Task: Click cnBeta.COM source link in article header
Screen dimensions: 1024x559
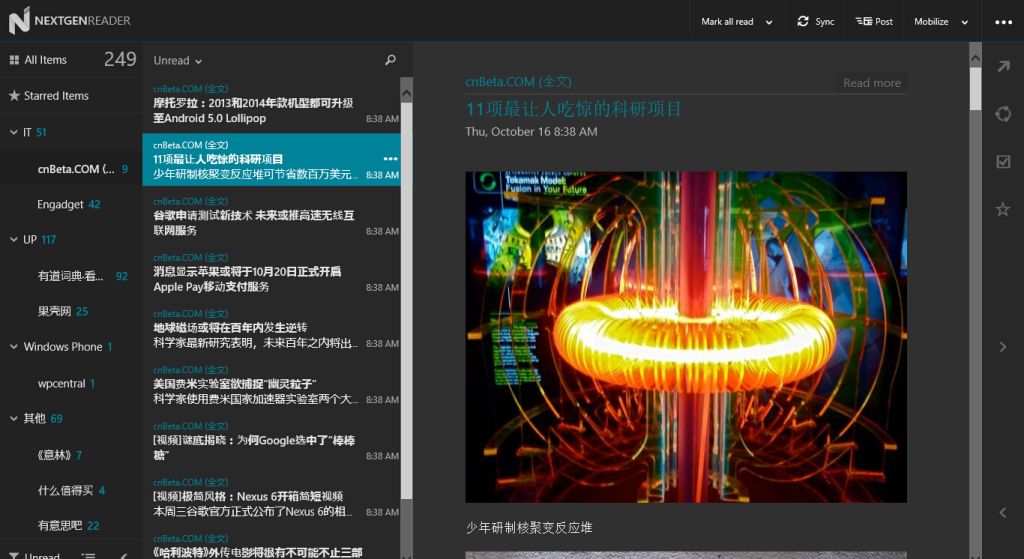Action: click(519, 82)
